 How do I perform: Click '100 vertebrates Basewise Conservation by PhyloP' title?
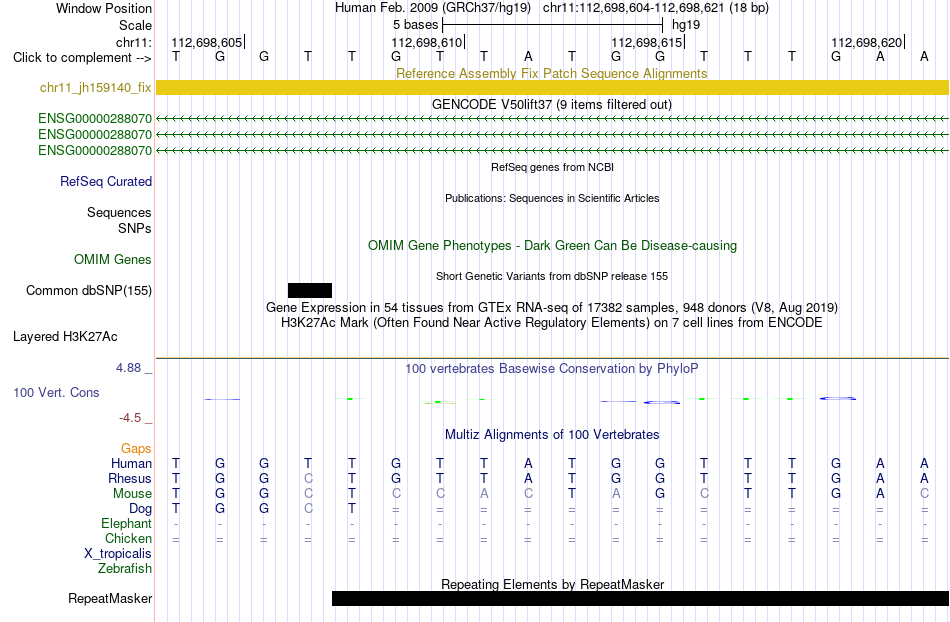click(x=551, y=368)
